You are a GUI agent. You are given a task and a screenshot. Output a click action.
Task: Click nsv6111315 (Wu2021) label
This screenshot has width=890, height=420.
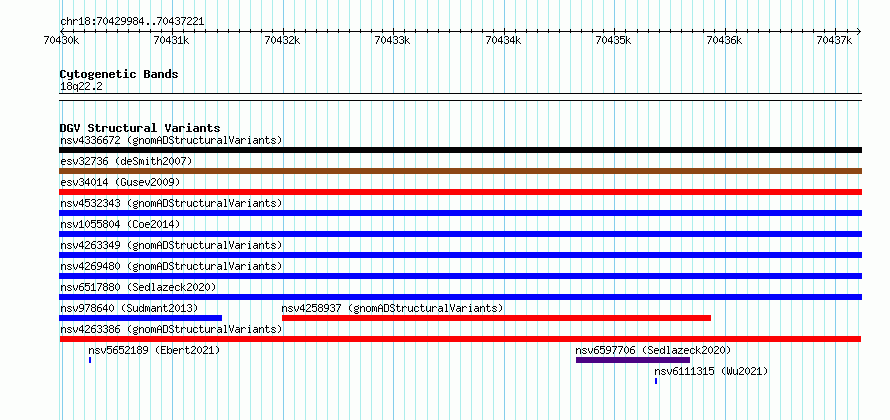click(x=711, y=371)
